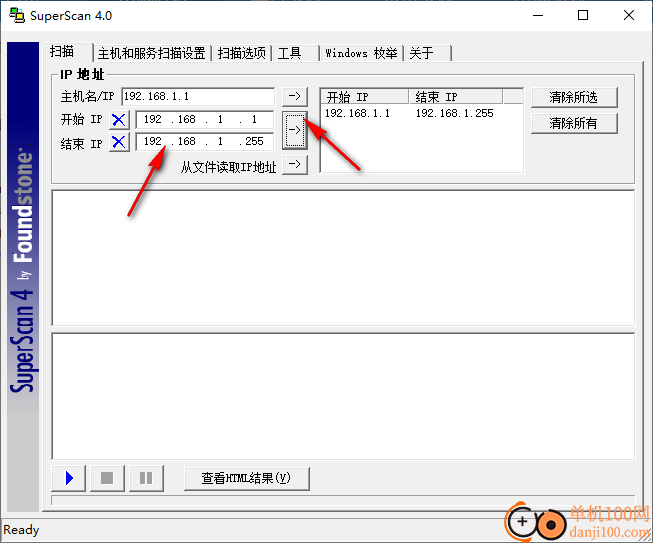Open the 主机和服务扫描设置 tab

152,53
